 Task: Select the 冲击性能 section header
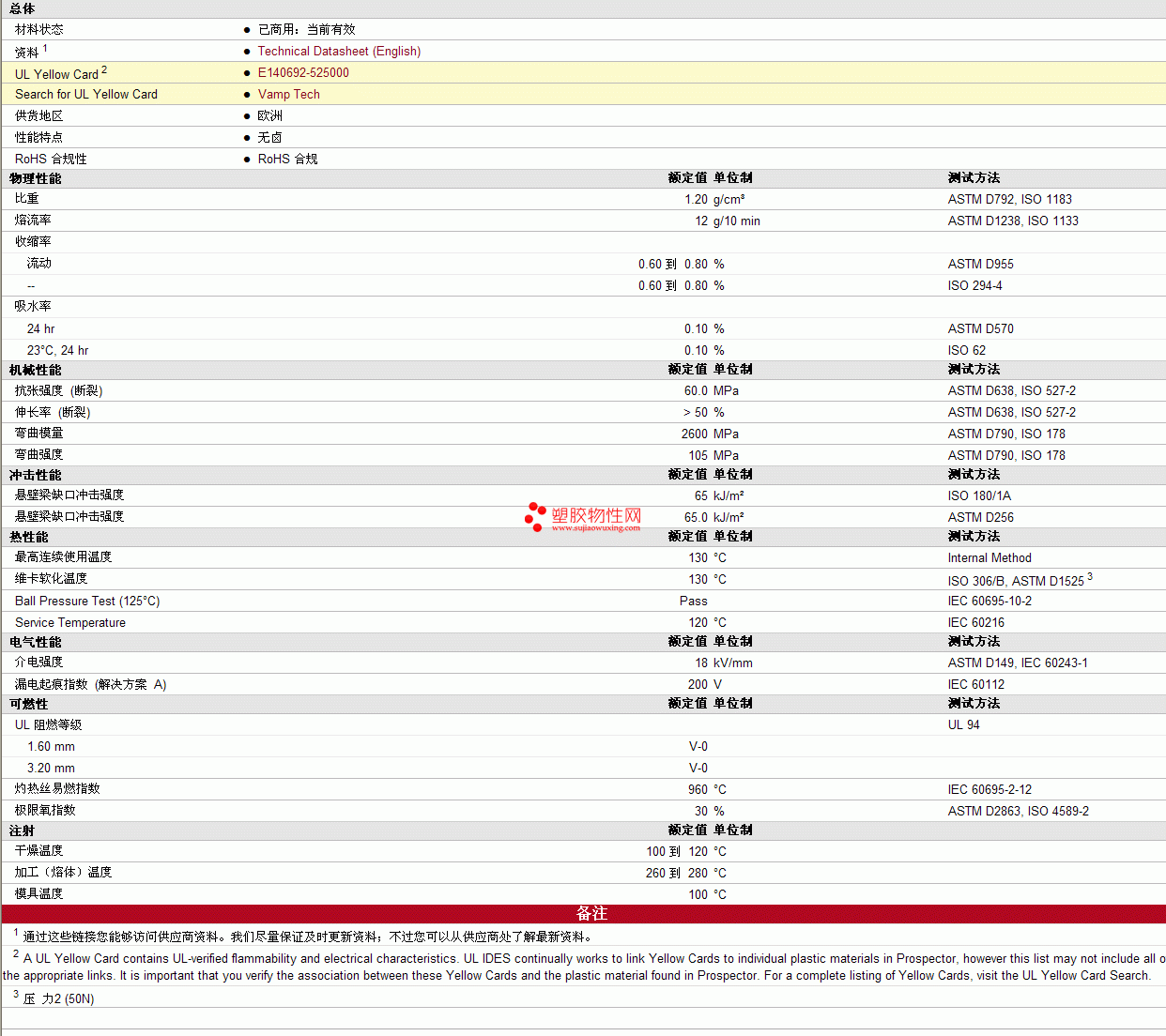click(36, 475)
